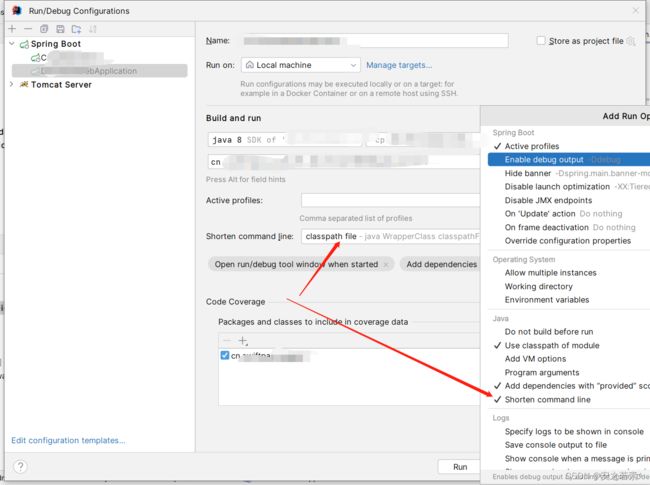Image resolution: width=650 pixels, height=485 pixels.
Task: Copy the selected run configuration
Action: pyautogui.click(x=44, y=29)
